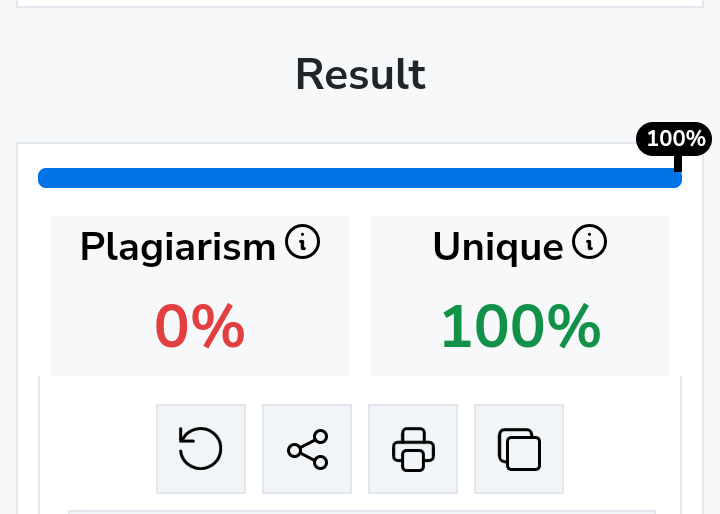
Task: Click blank space right of the copy button
Action: click(x=620, y=448)
